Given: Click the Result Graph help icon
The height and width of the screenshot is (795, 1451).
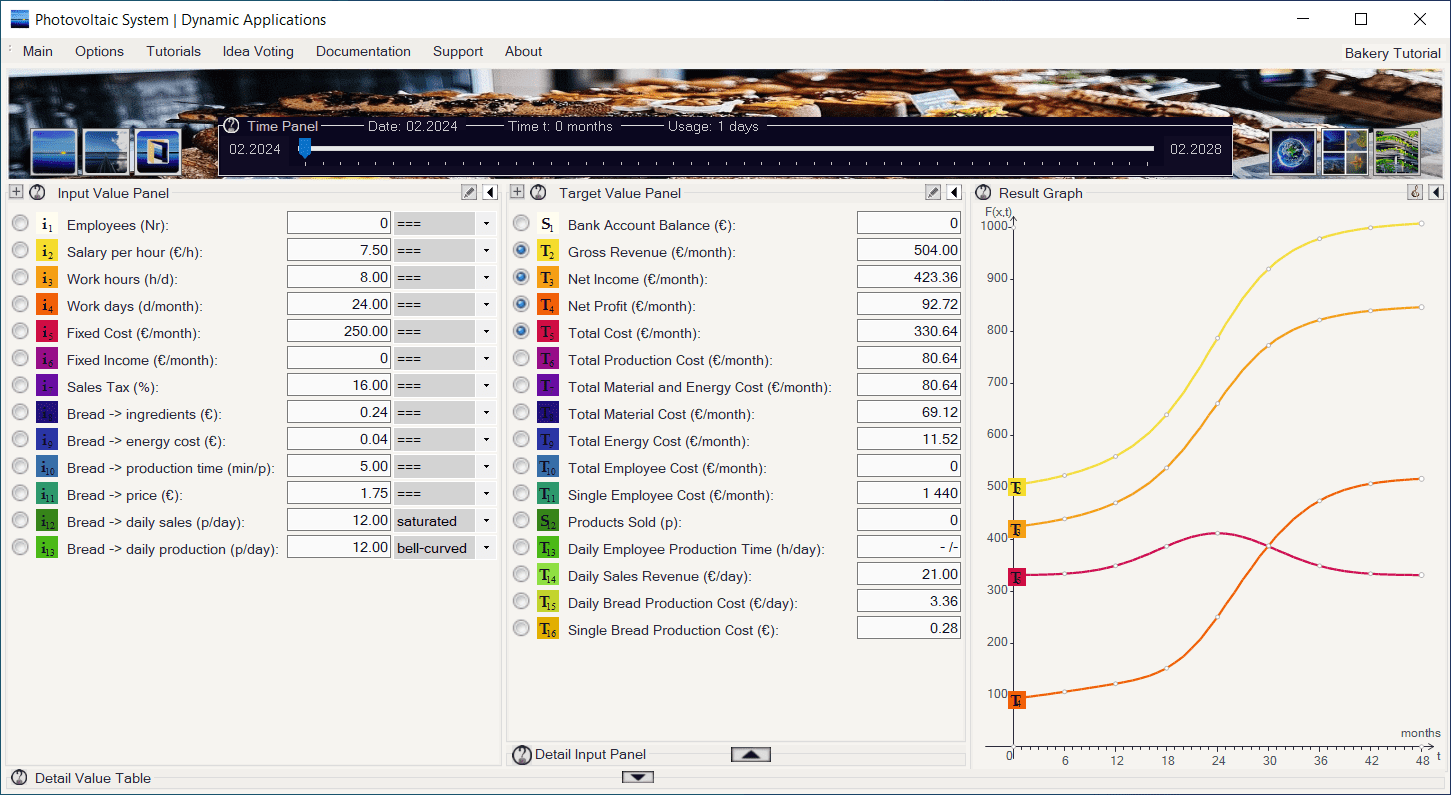Looking at the screenshot, I should pos(983,193).
